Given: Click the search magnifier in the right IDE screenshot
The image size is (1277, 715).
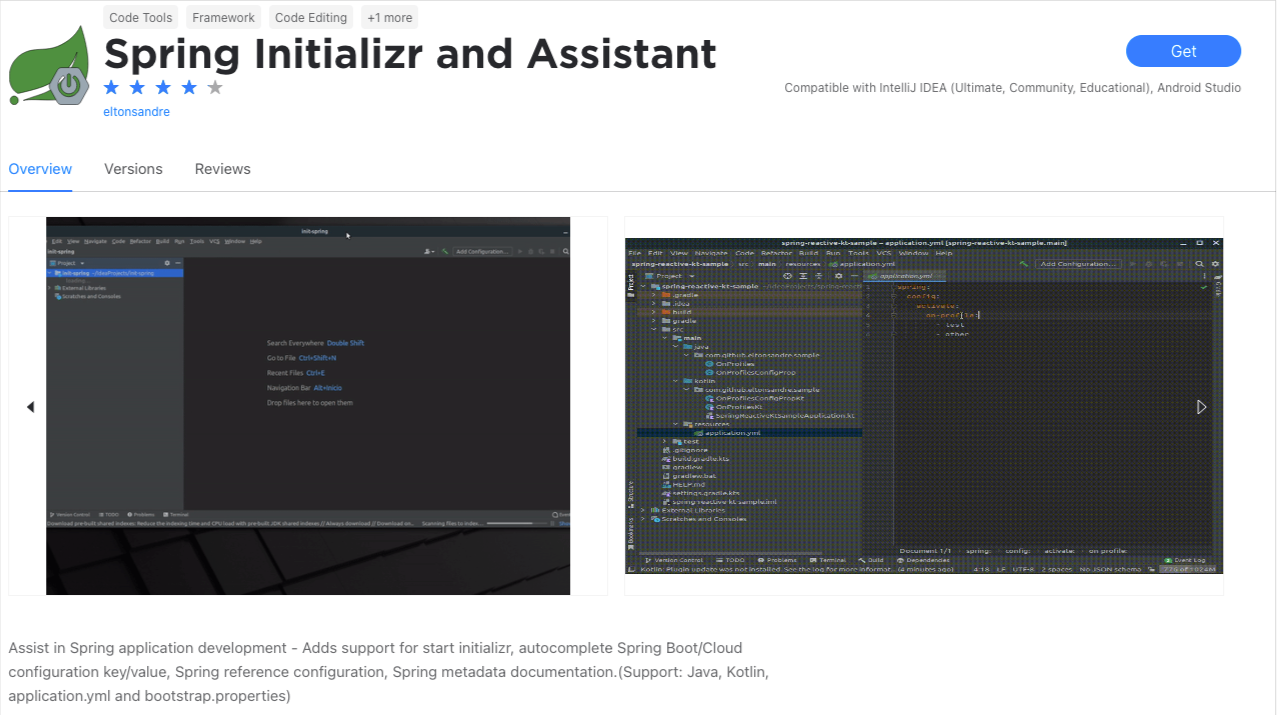Looking at the screenshot, I should coord(1199,264).
